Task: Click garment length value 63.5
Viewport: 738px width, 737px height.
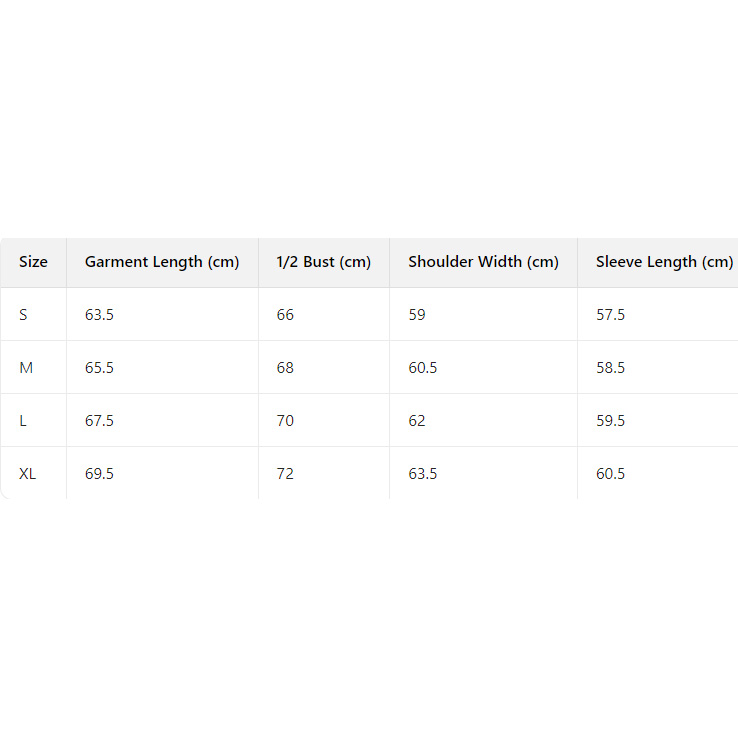Action: 99,315
